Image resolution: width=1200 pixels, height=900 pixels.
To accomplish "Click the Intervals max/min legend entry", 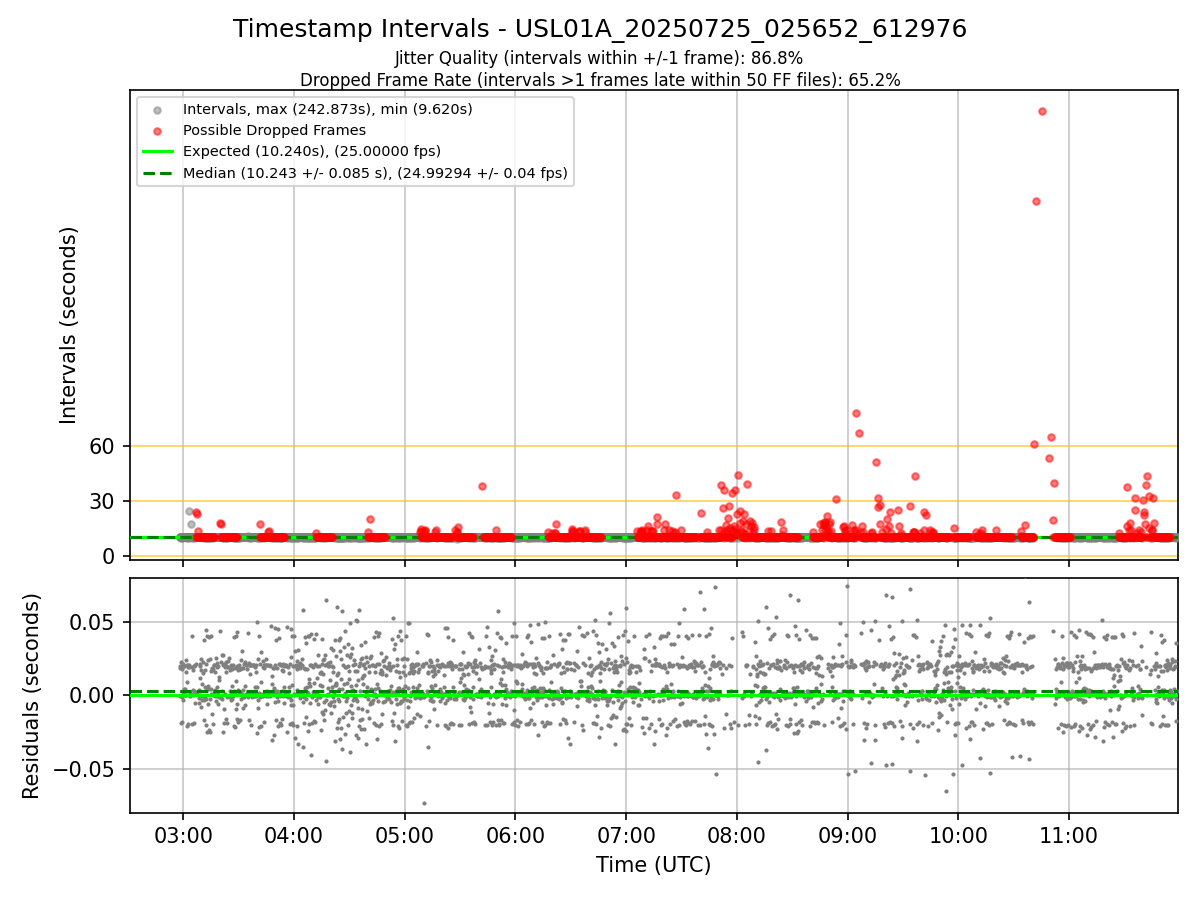I will coord(327,108).
